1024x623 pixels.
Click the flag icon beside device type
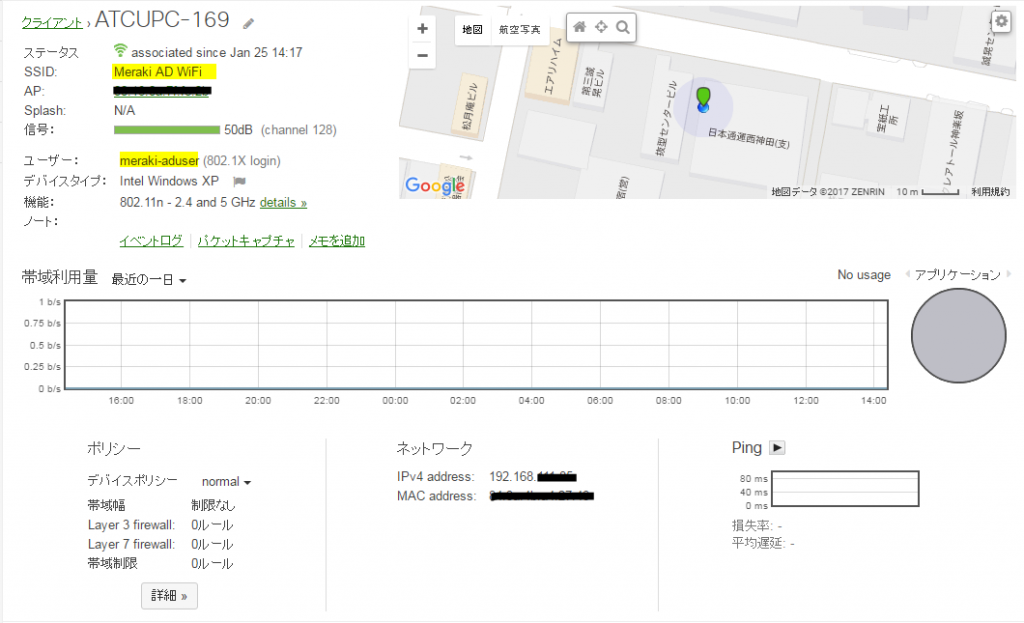239,182
